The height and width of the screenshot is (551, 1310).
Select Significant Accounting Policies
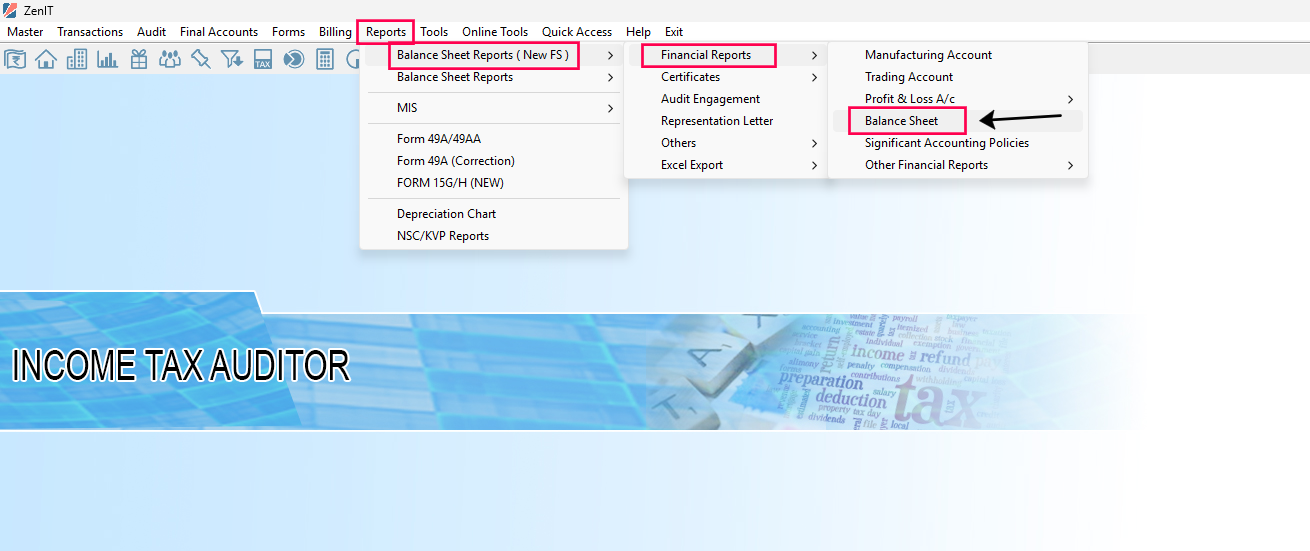(946, 143)
